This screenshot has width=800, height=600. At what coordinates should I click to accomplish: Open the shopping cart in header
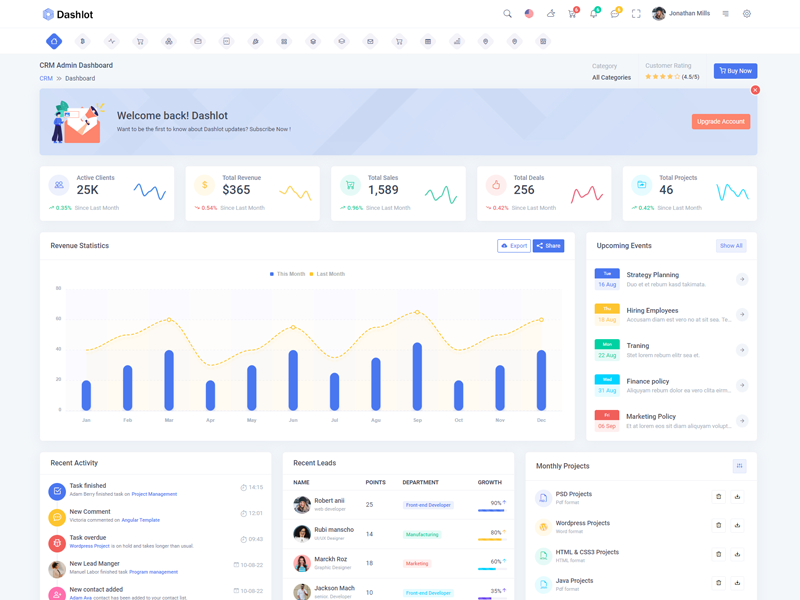572,14
